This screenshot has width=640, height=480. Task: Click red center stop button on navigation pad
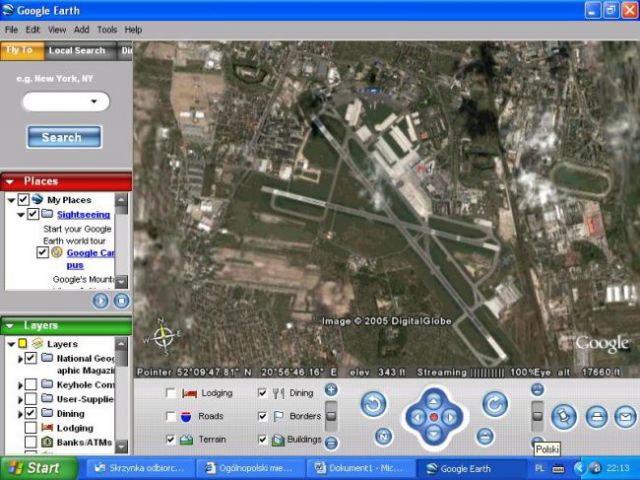click(434, 417)
